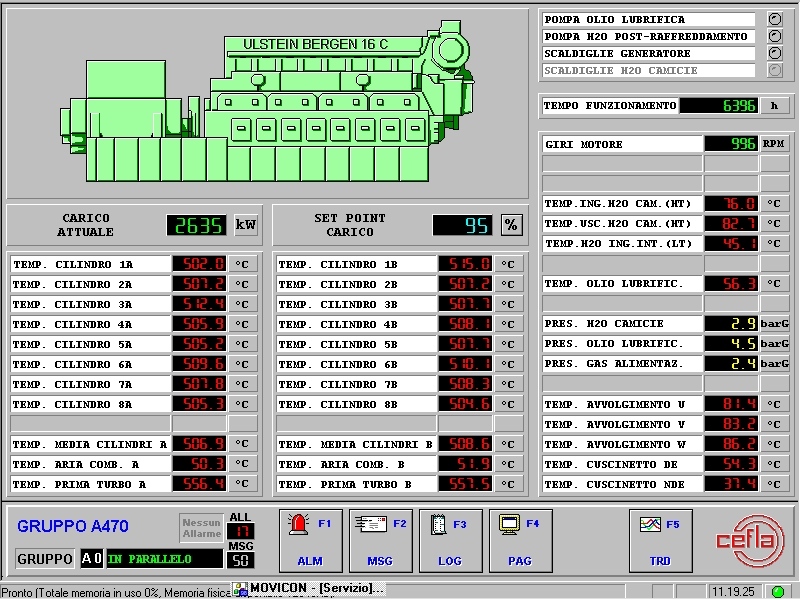
Task: Click the Pronto memory status text
Action: click(x=116, y=592)
